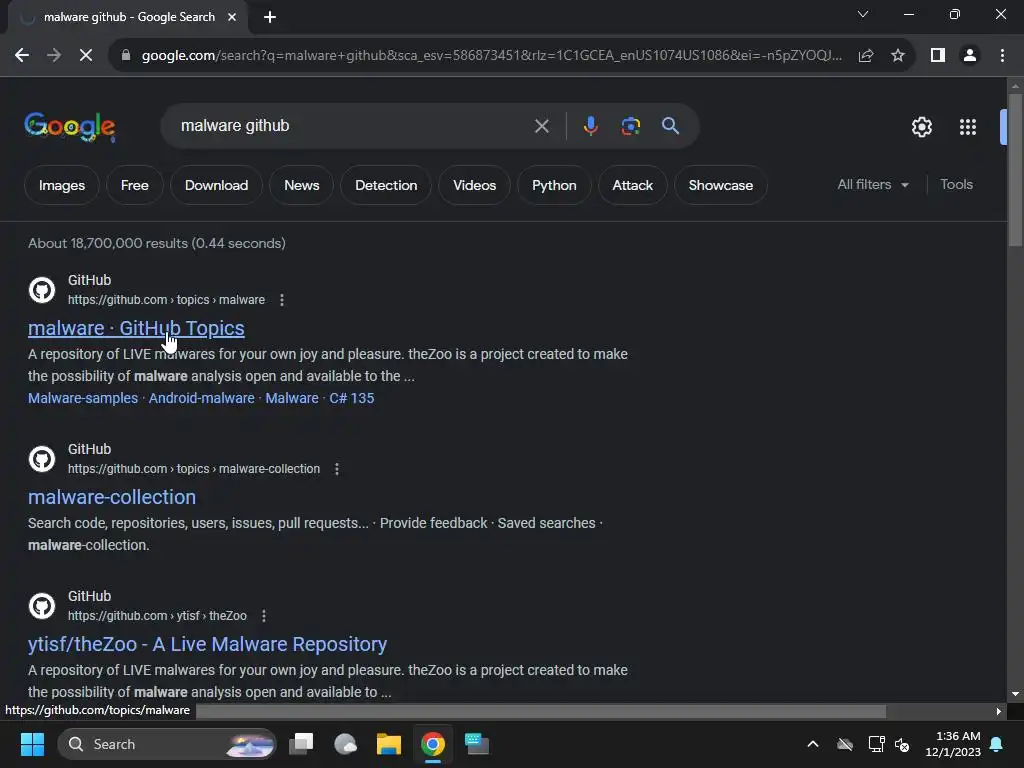
Task: Click the forward navigation arrow
Action: 54,56
